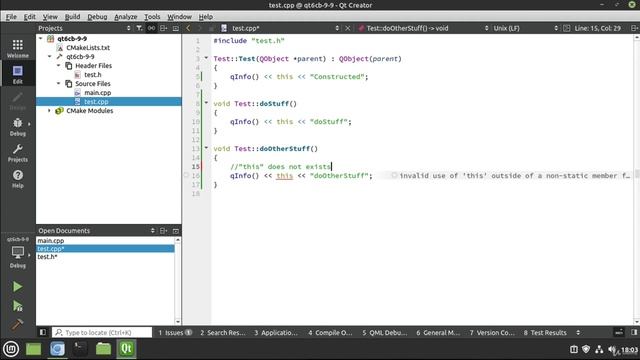Select main.cpp in Open Documents
The image size is (640, 360).
click(x=105, y=240)
